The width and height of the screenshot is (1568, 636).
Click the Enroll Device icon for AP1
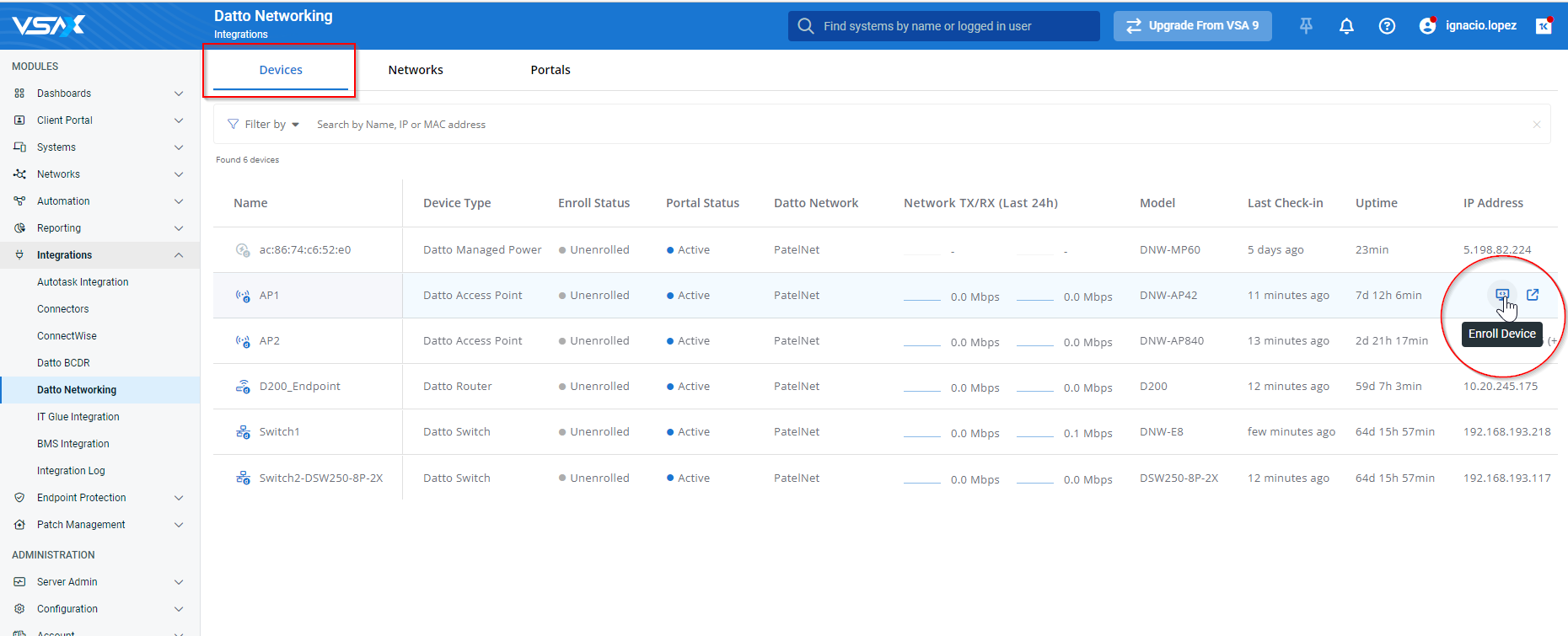(1501, 295)
